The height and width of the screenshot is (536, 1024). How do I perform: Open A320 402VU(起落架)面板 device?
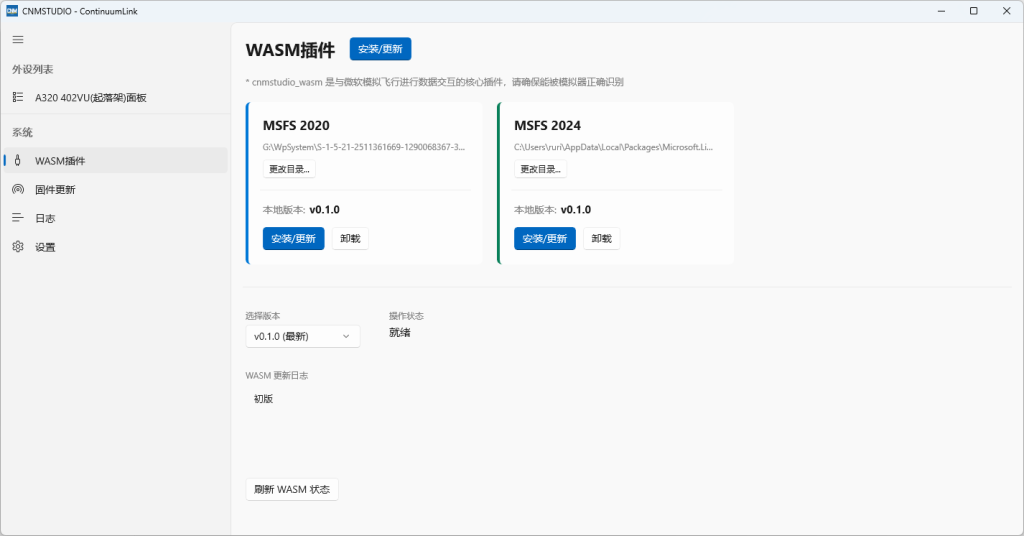coord(115,97)
